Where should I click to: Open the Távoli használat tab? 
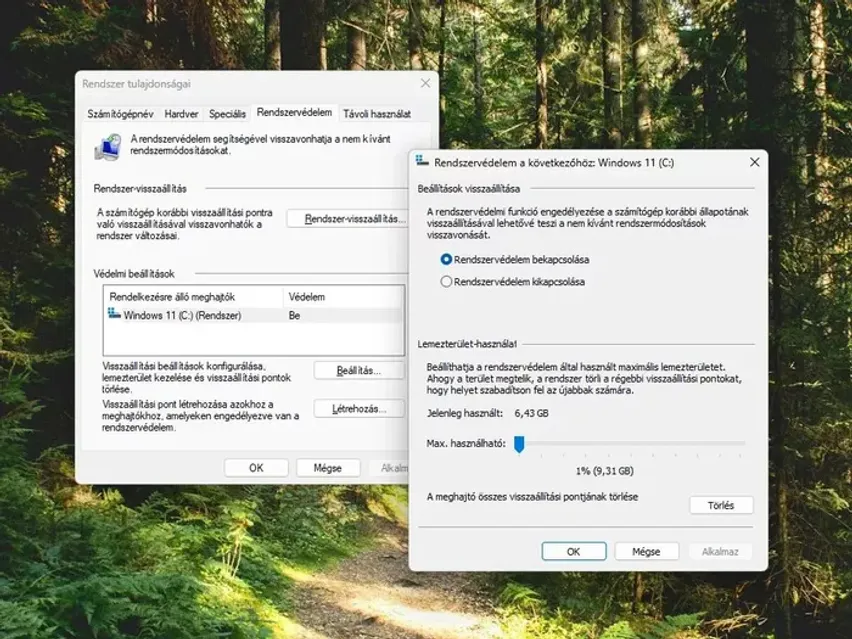point(377,114)
